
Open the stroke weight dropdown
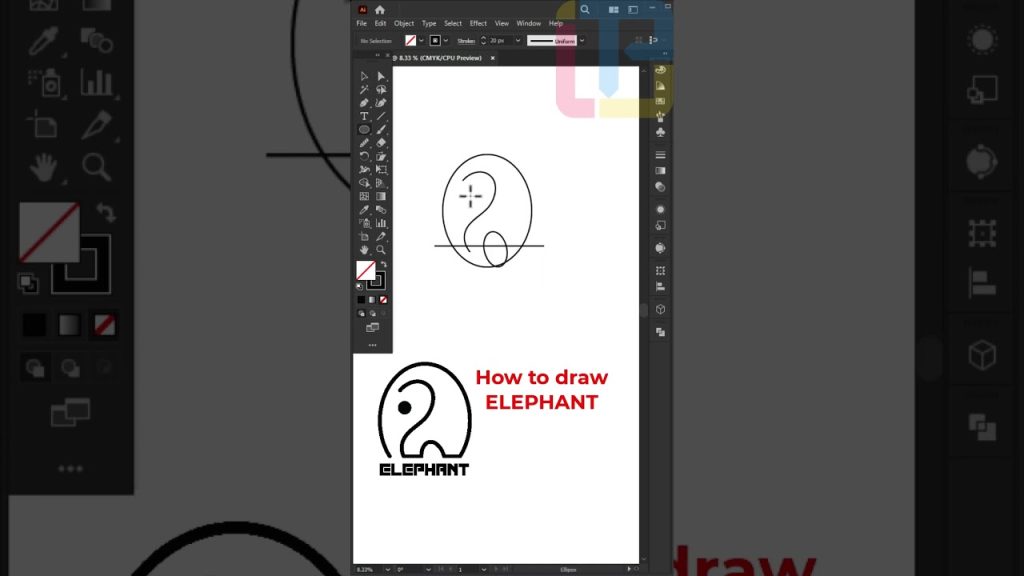tap(517, 40)
